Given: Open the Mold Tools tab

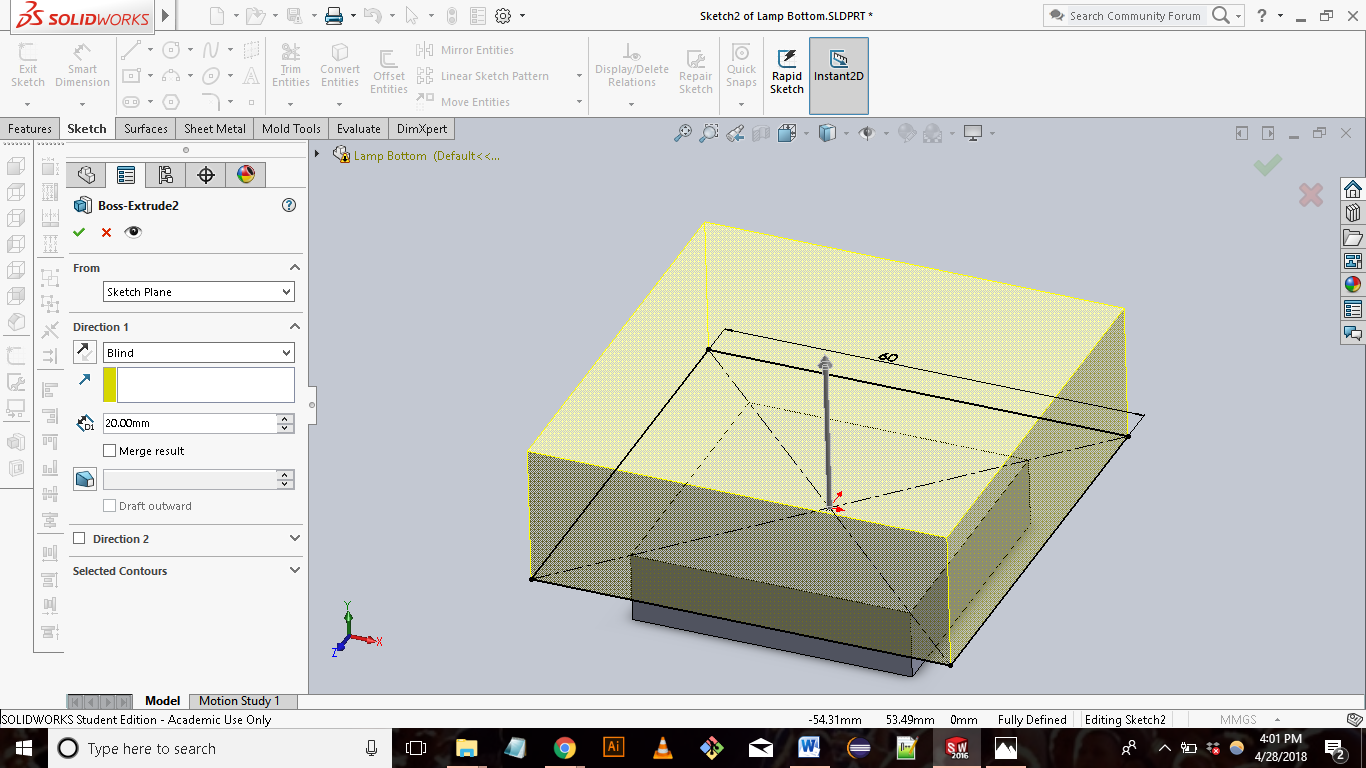Looking at the screenshot, I should point(291,129).
